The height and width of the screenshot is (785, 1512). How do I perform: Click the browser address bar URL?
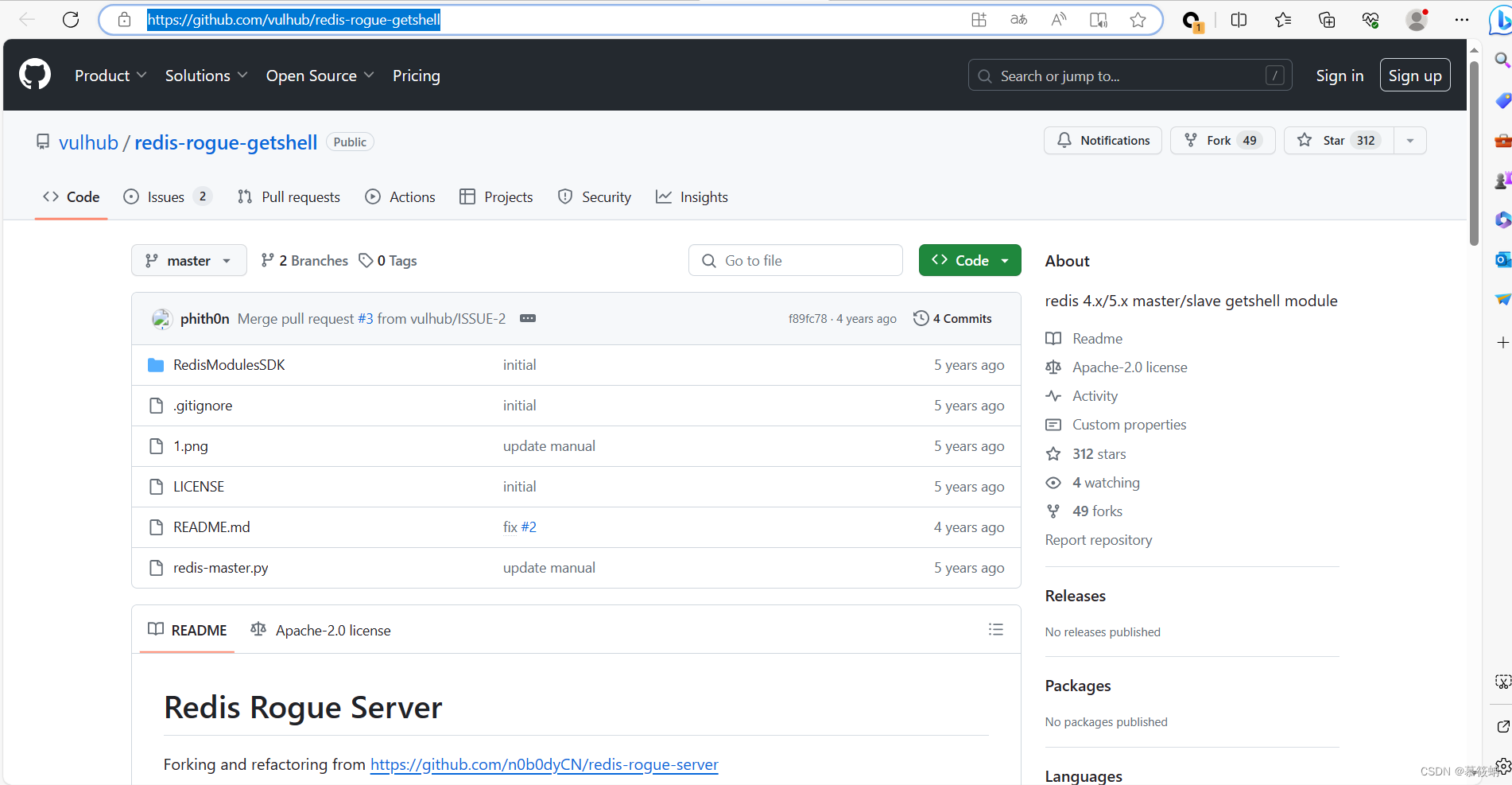(293, 20)
